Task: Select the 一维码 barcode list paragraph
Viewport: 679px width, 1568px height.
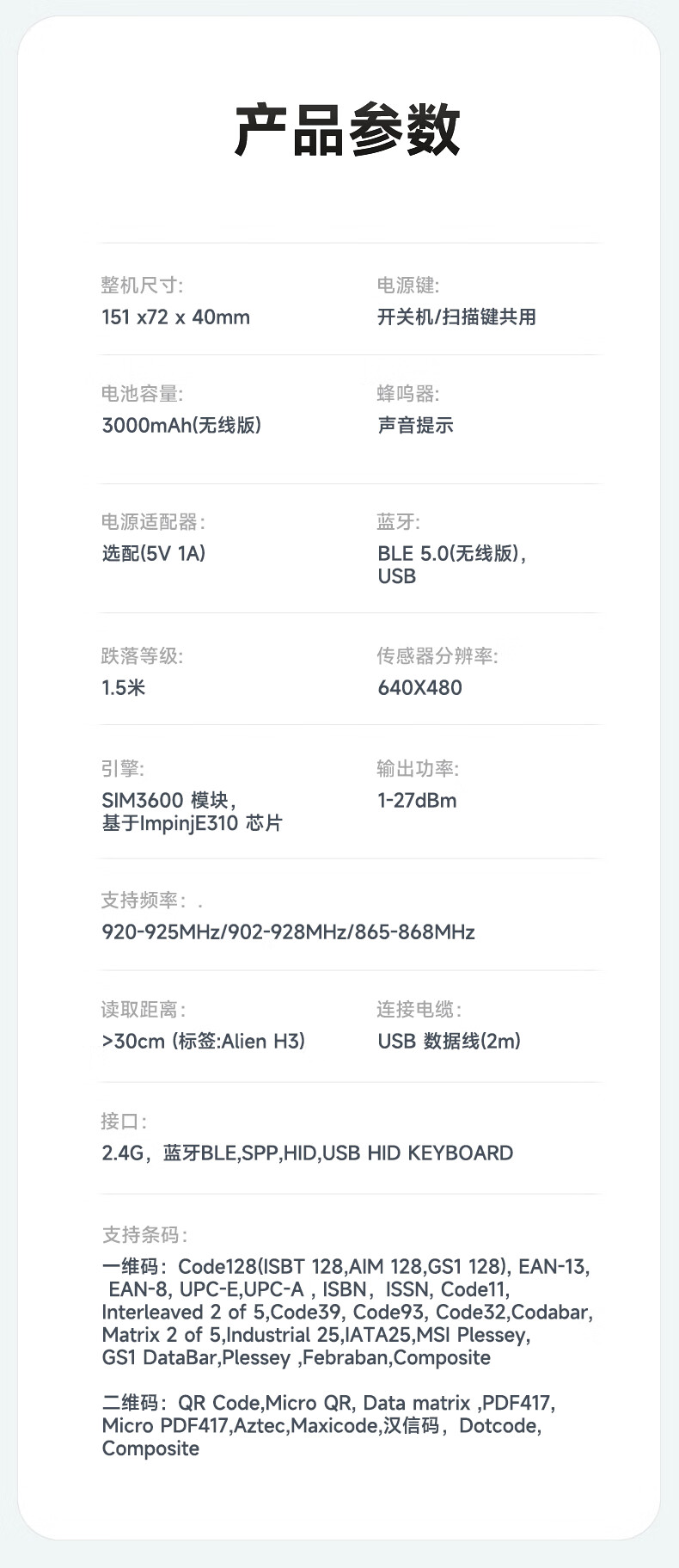Action: click(346, 1312)
